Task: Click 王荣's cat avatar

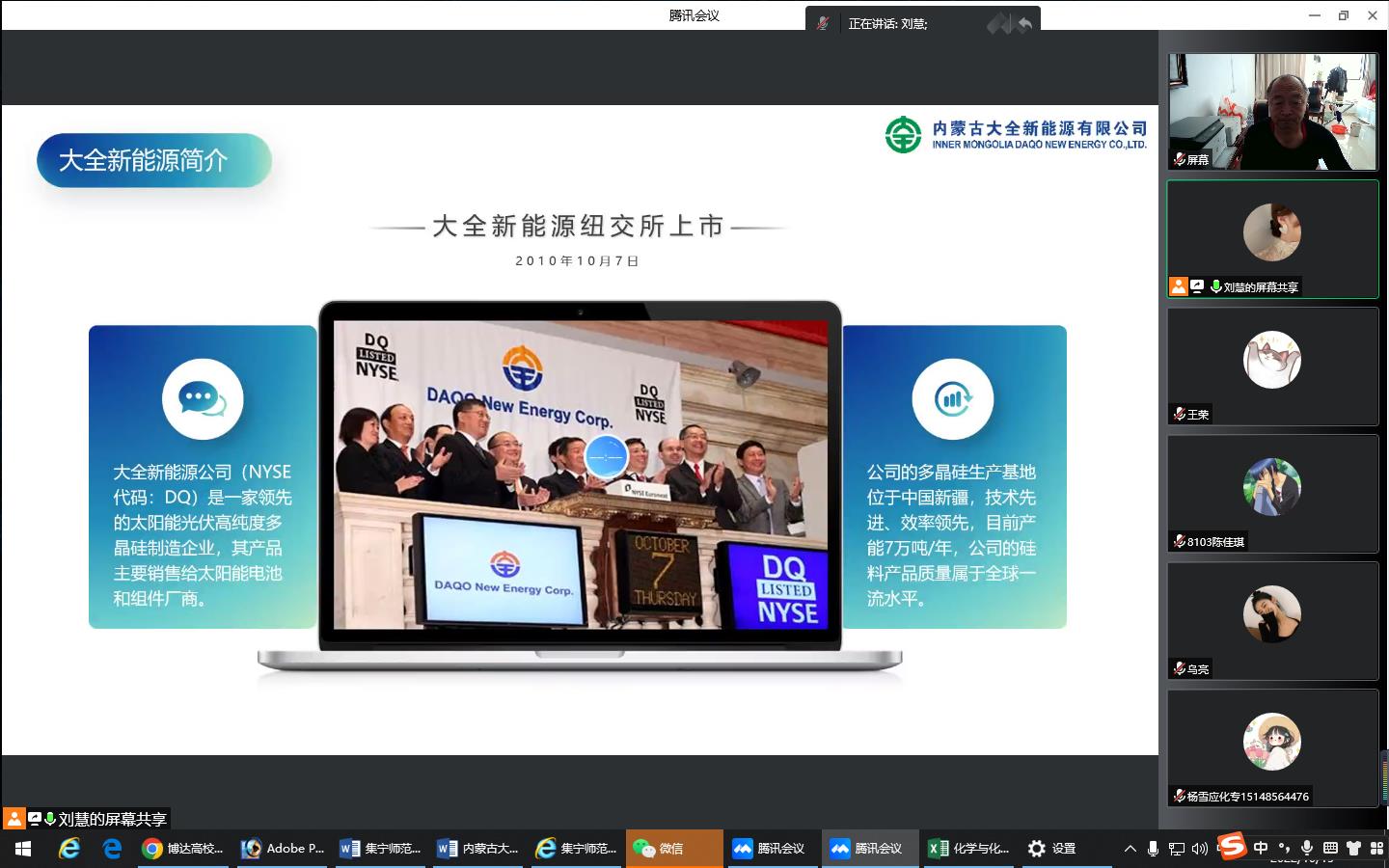Action: click(x=1271, y=360)
